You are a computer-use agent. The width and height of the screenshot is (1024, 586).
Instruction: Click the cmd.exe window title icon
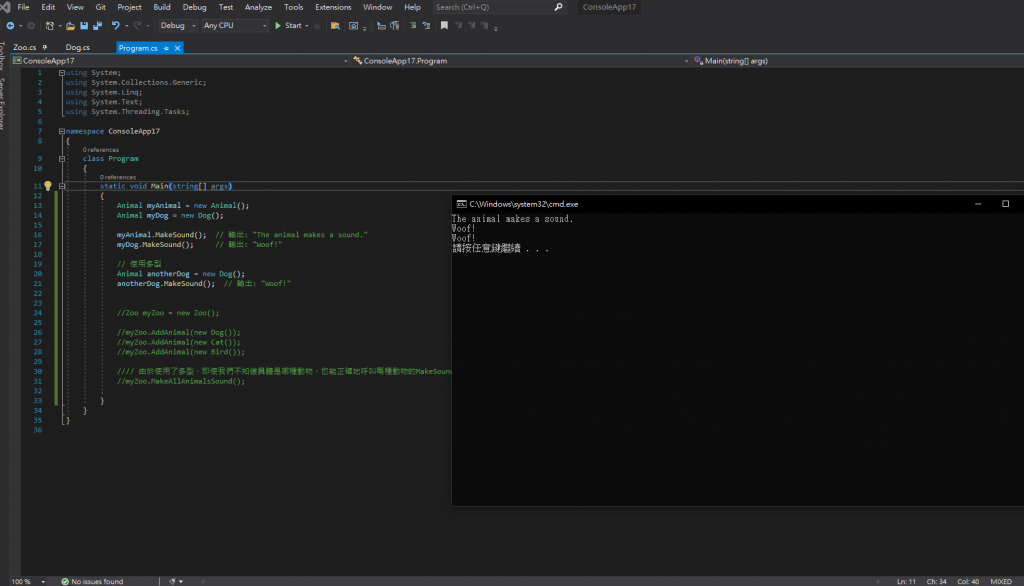click(x=461, y=204)
